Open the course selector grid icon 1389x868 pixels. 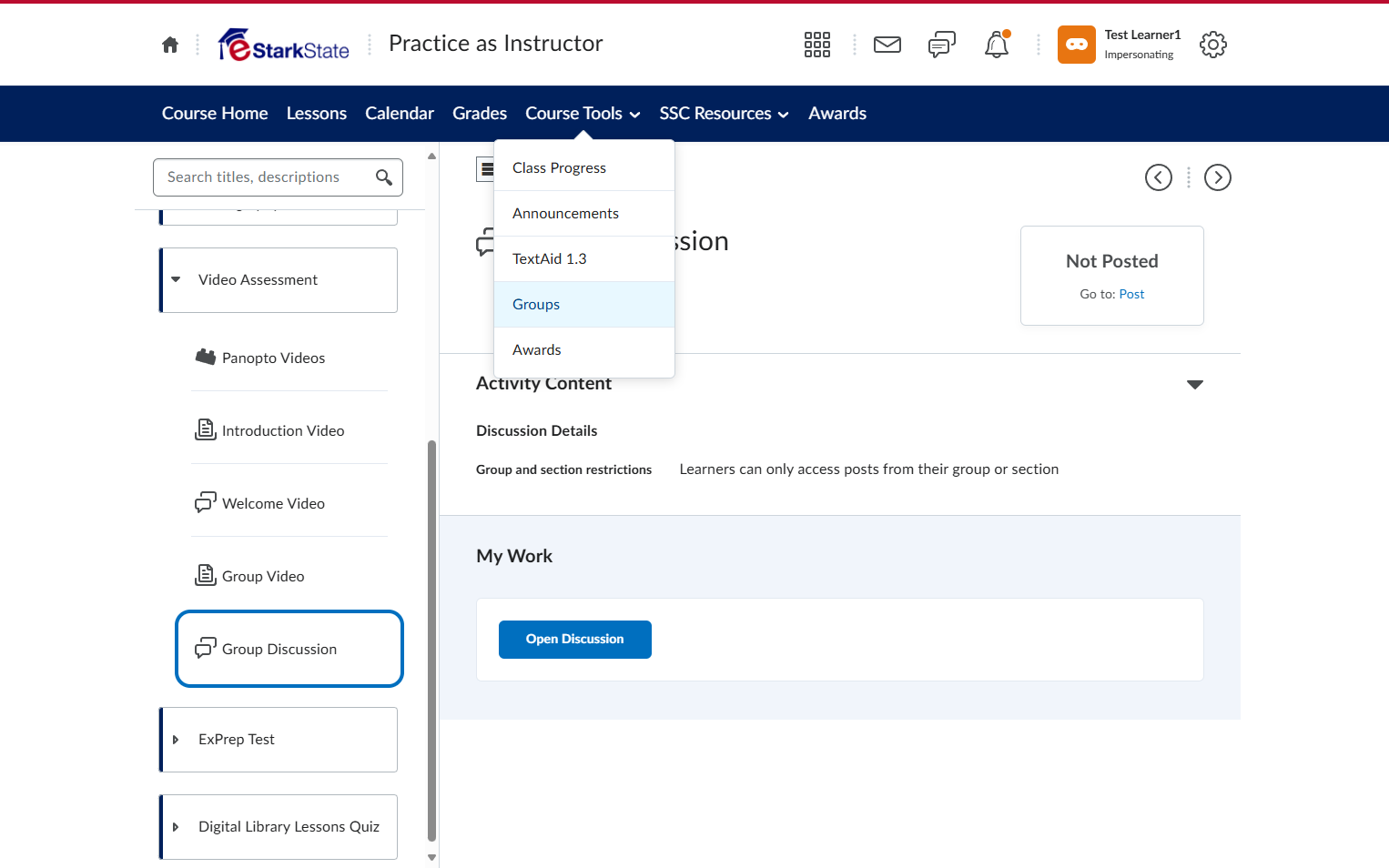pyautogui.click(x=817, y=45)
